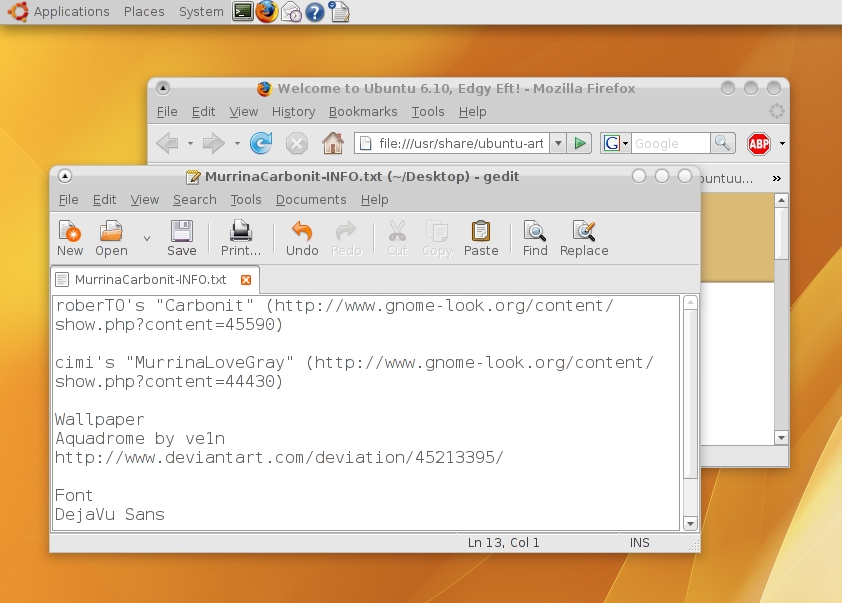Launch Terminal from the top panel
This screenshot has width=842, height=603.
[x=243, y=11]
